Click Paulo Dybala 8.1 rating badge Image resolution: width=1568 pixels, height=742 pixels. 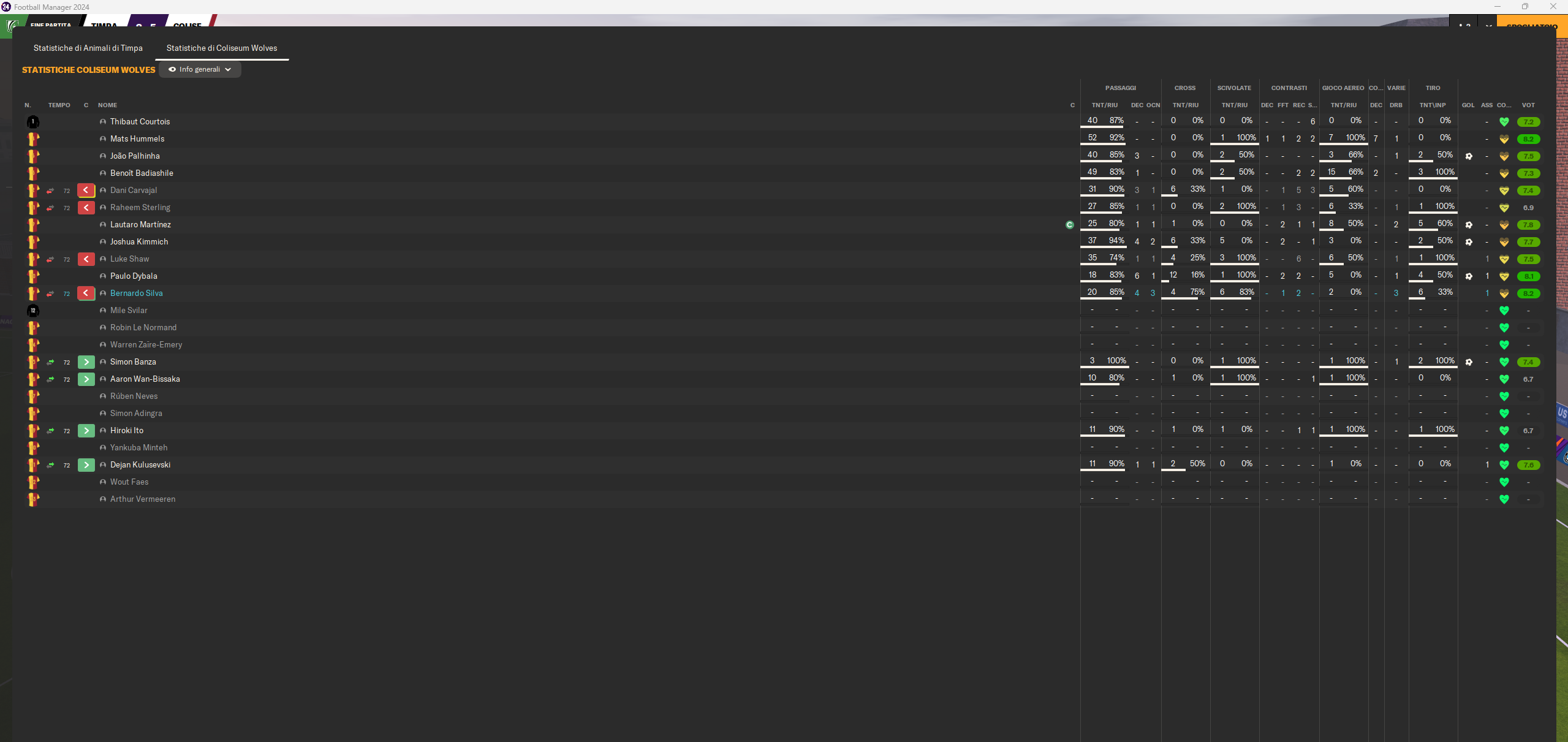coord(1528,276)
